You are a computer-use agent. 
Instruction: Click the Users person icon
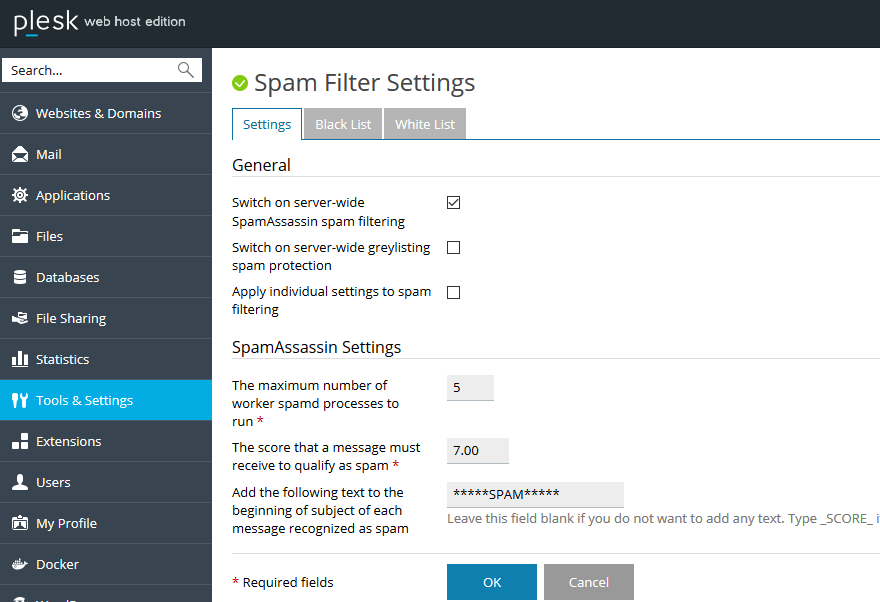20,482
